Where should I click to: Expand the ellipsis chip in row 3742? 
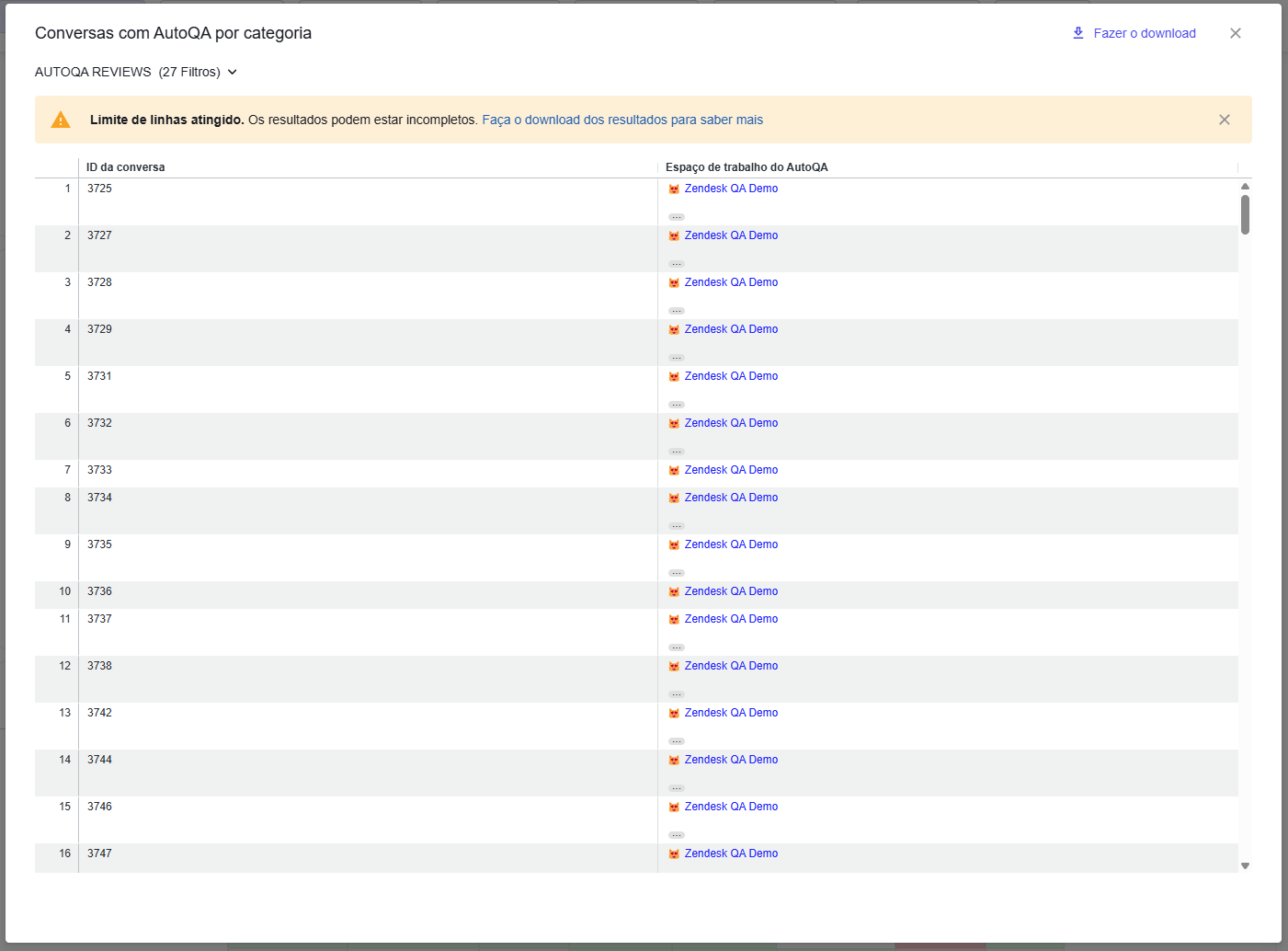(x=677, y=741)
